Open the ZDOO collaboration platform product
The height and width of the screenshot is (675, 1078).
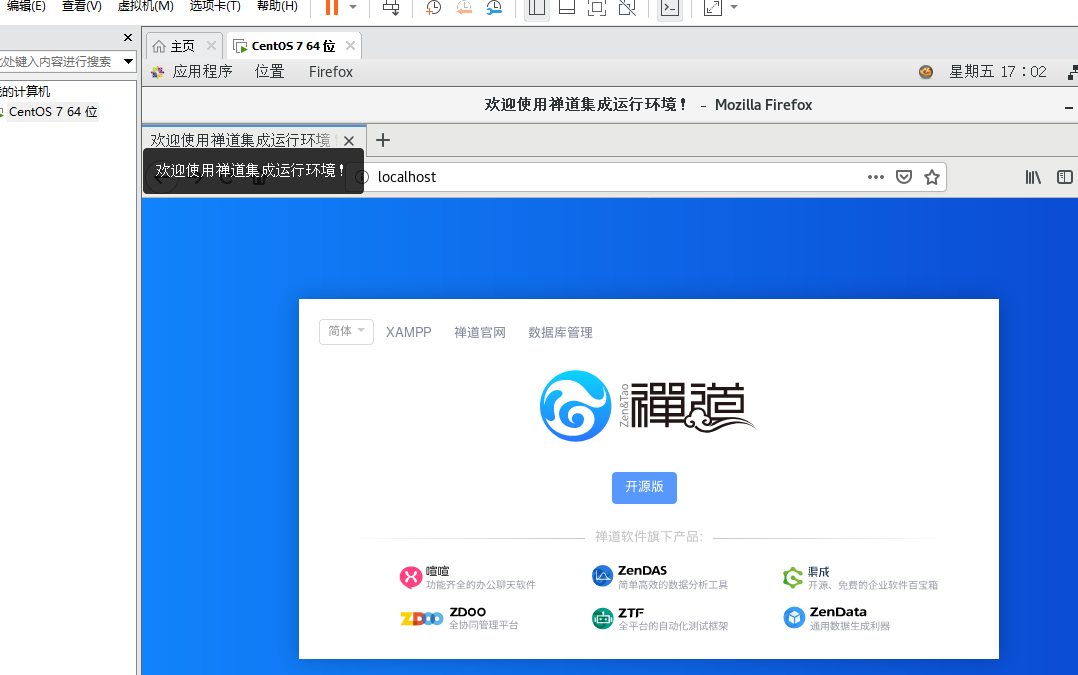tap(459, 618)
